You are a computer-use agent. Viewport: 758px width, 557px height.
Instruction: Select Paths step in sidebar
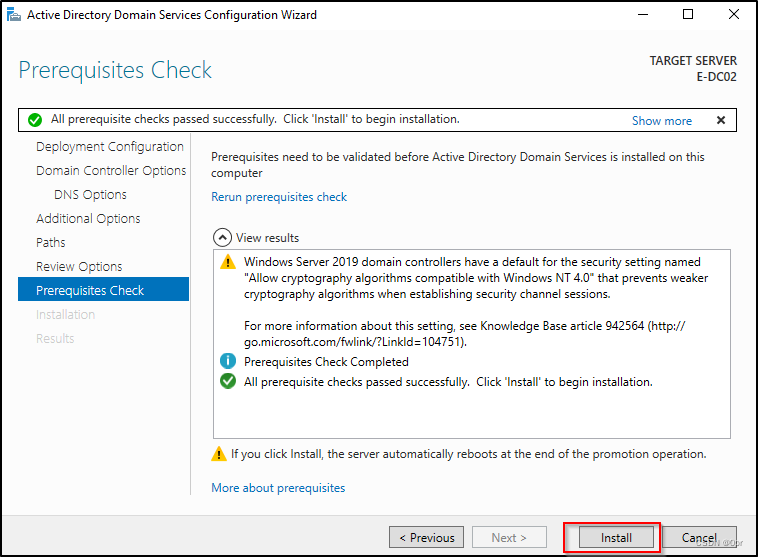[x=51, y=242]
